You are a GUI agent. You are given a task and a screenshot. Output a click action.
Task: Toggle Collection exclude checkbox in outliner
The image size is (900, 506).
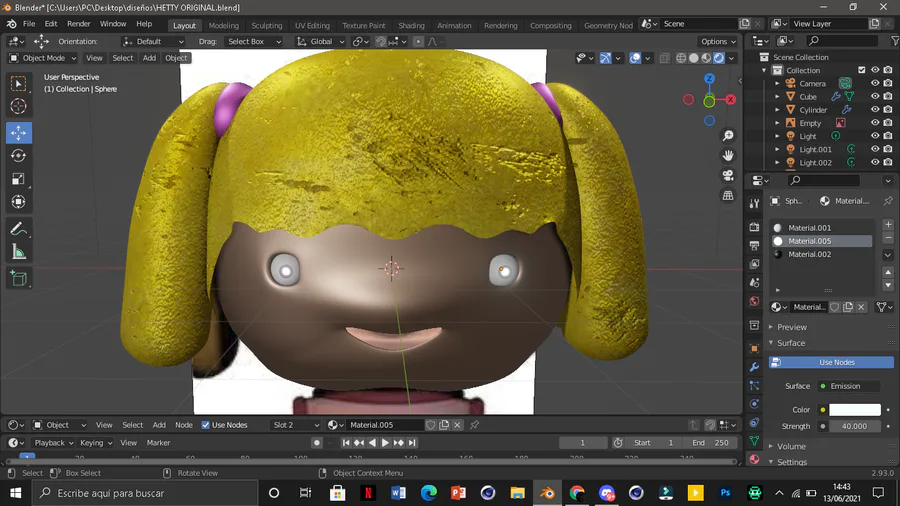(862, 70)
